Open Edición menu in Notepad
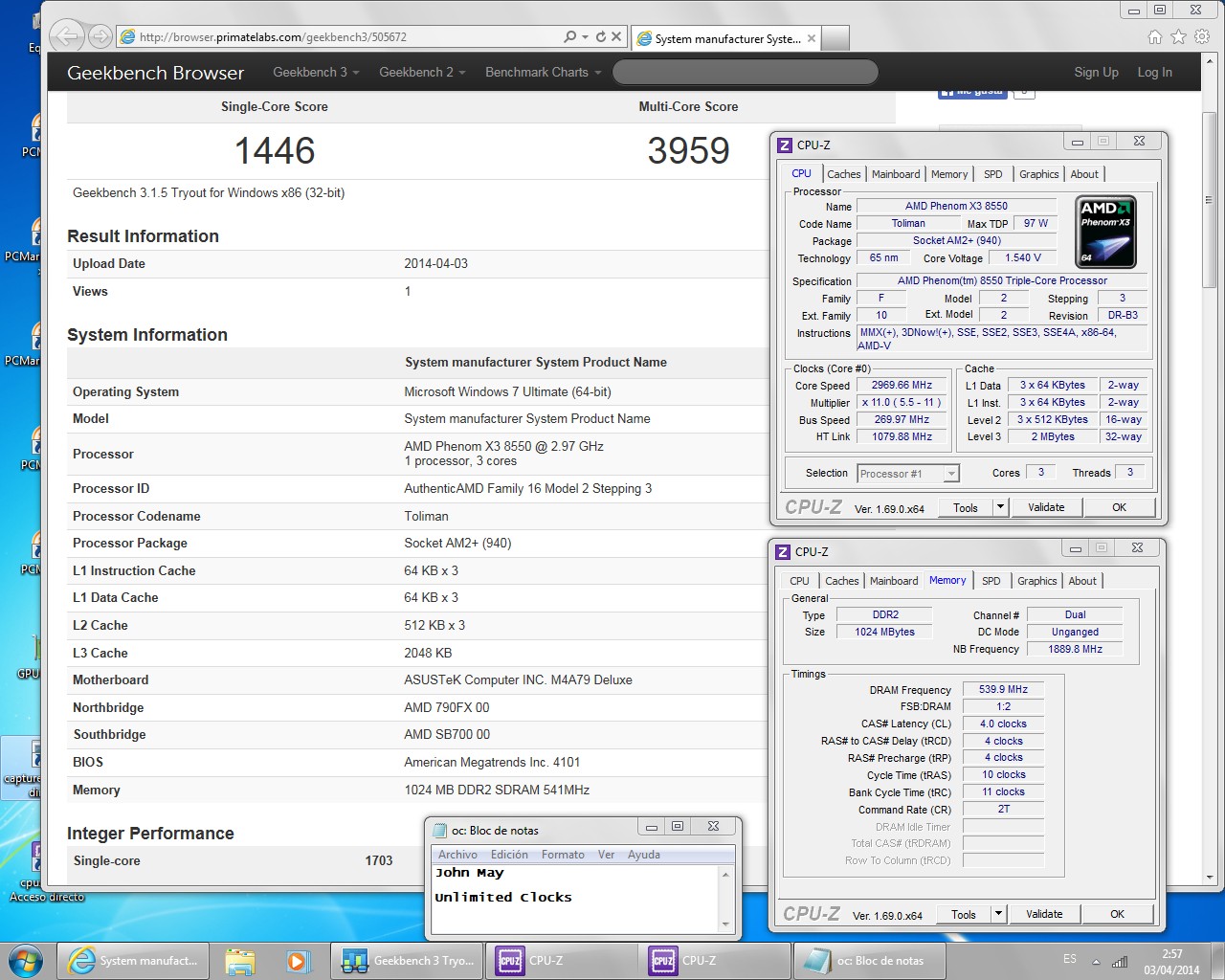Viewport: 1225px width, 980px height. 509,855
